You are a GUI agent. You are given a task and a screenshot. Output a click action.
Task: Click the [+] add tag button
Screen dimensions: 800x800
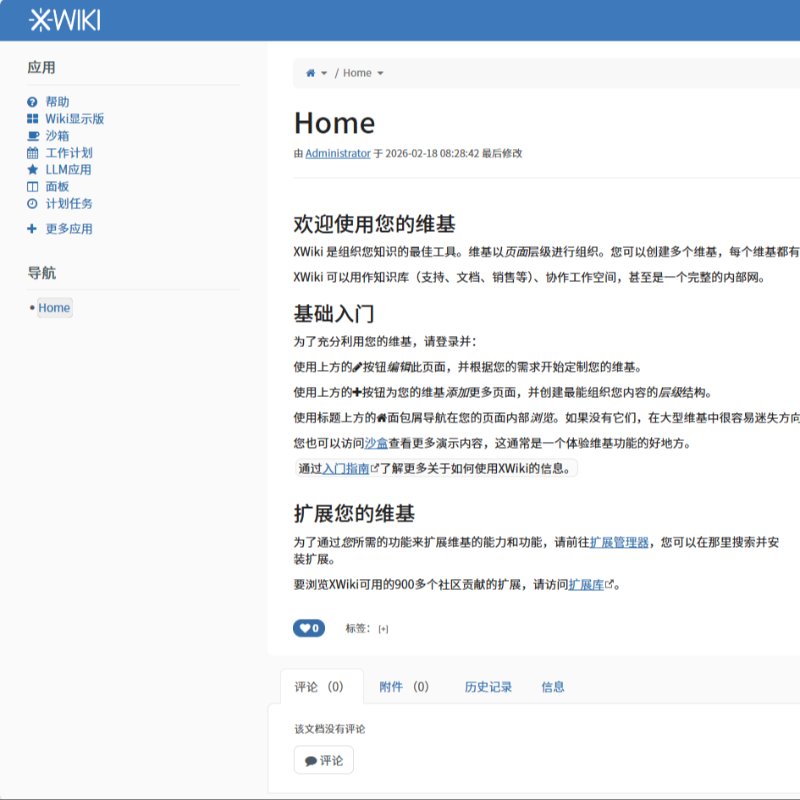383,629
